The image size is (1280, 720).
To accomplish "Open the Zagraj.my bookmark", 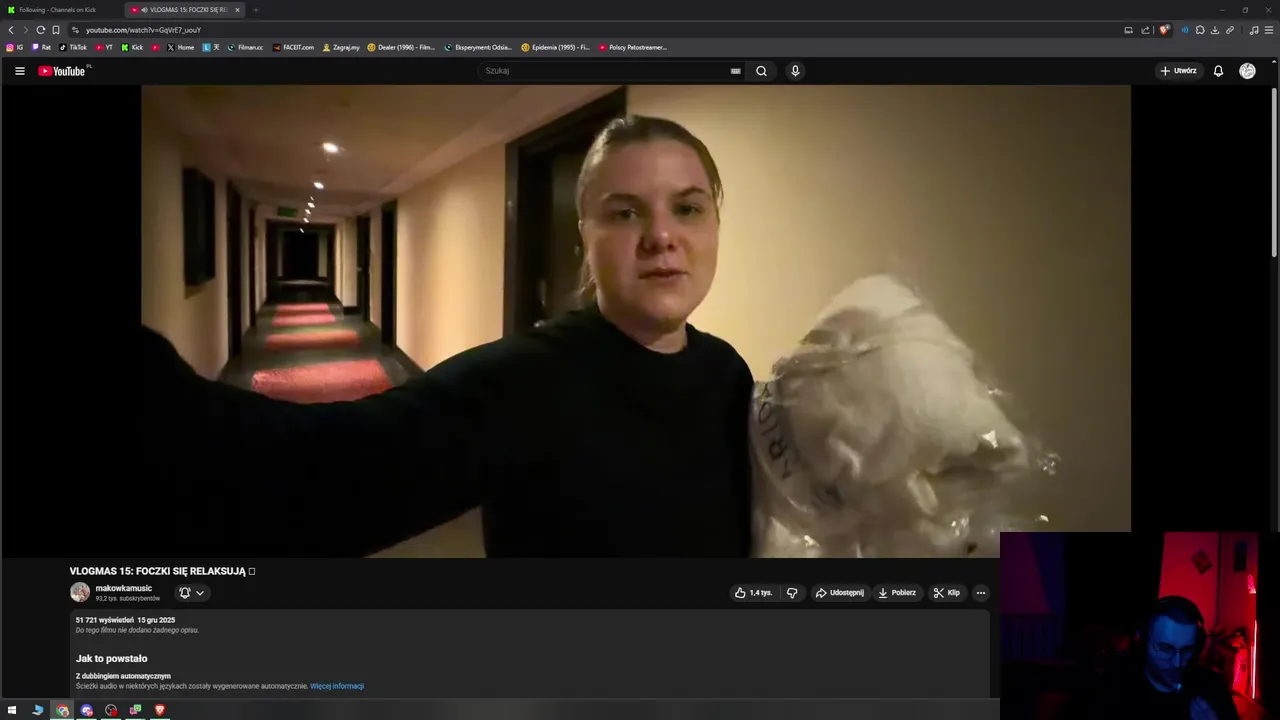I will [341, 47].
